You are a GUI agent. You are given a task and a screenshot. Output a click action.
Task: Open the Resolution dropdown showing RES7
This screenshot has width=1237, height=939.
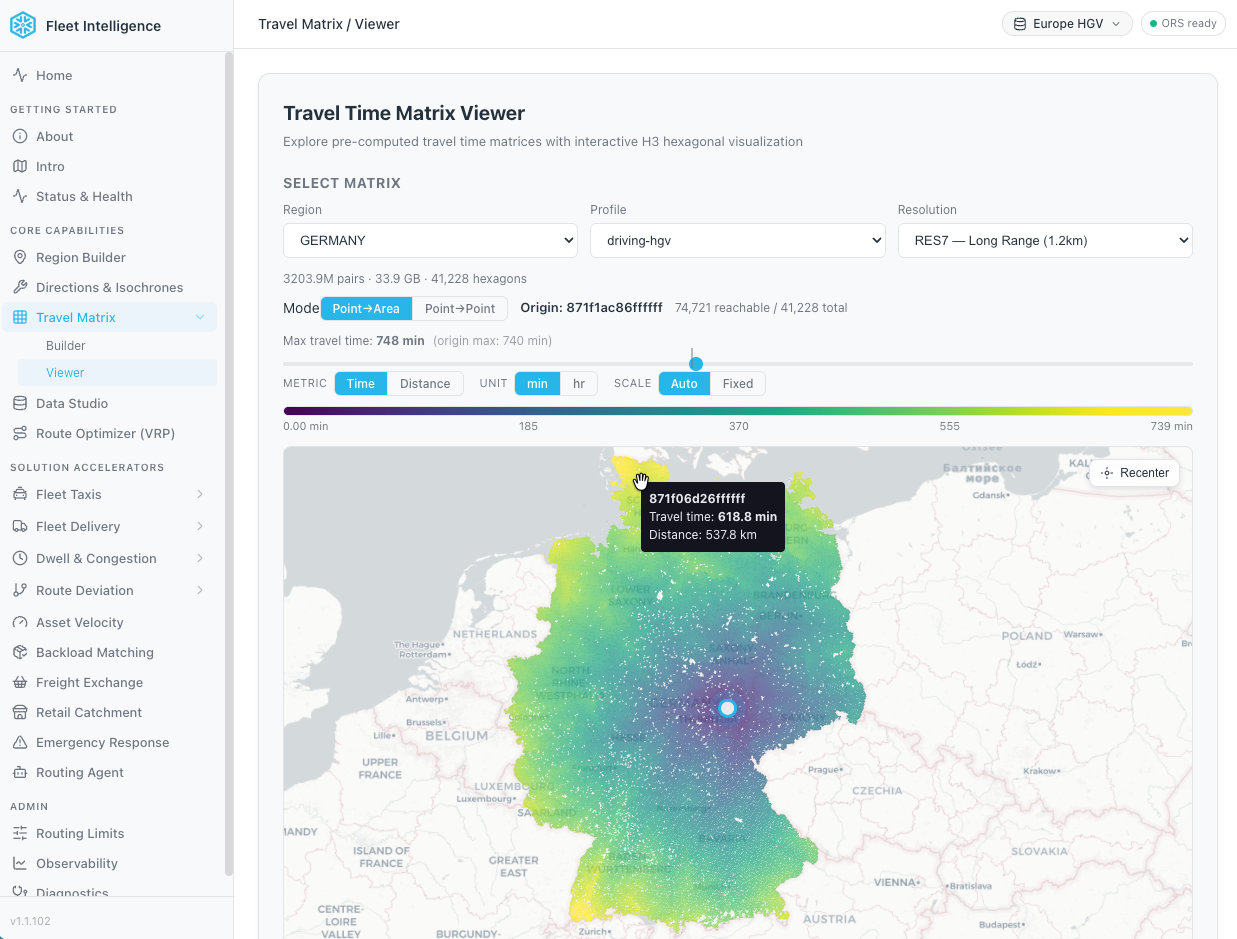tap(1045, 240)
